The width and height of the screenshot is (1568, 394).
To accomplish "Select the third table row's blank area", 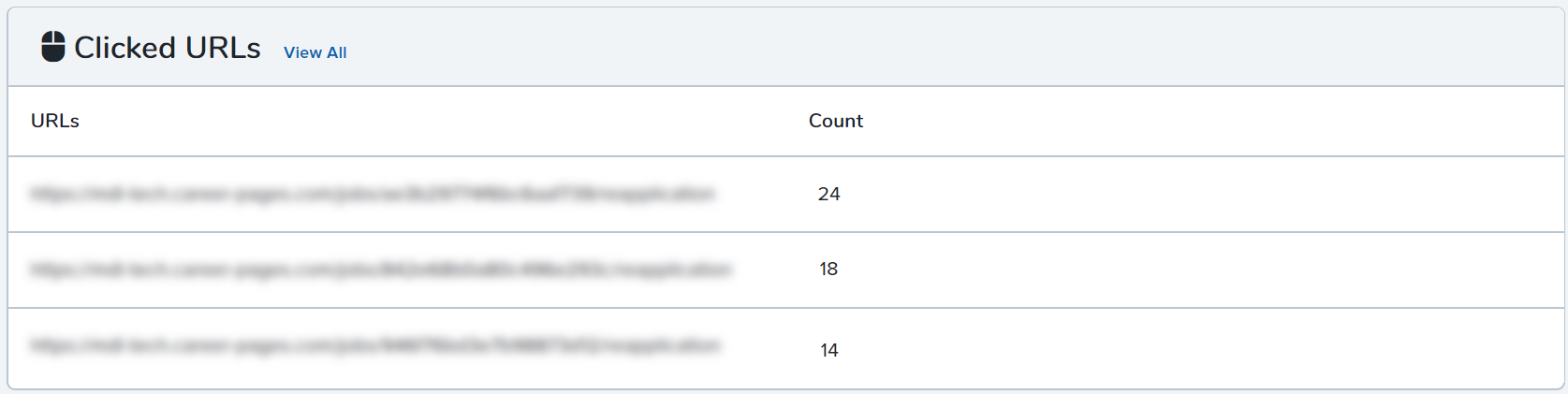I will (x=1198, y=348).
